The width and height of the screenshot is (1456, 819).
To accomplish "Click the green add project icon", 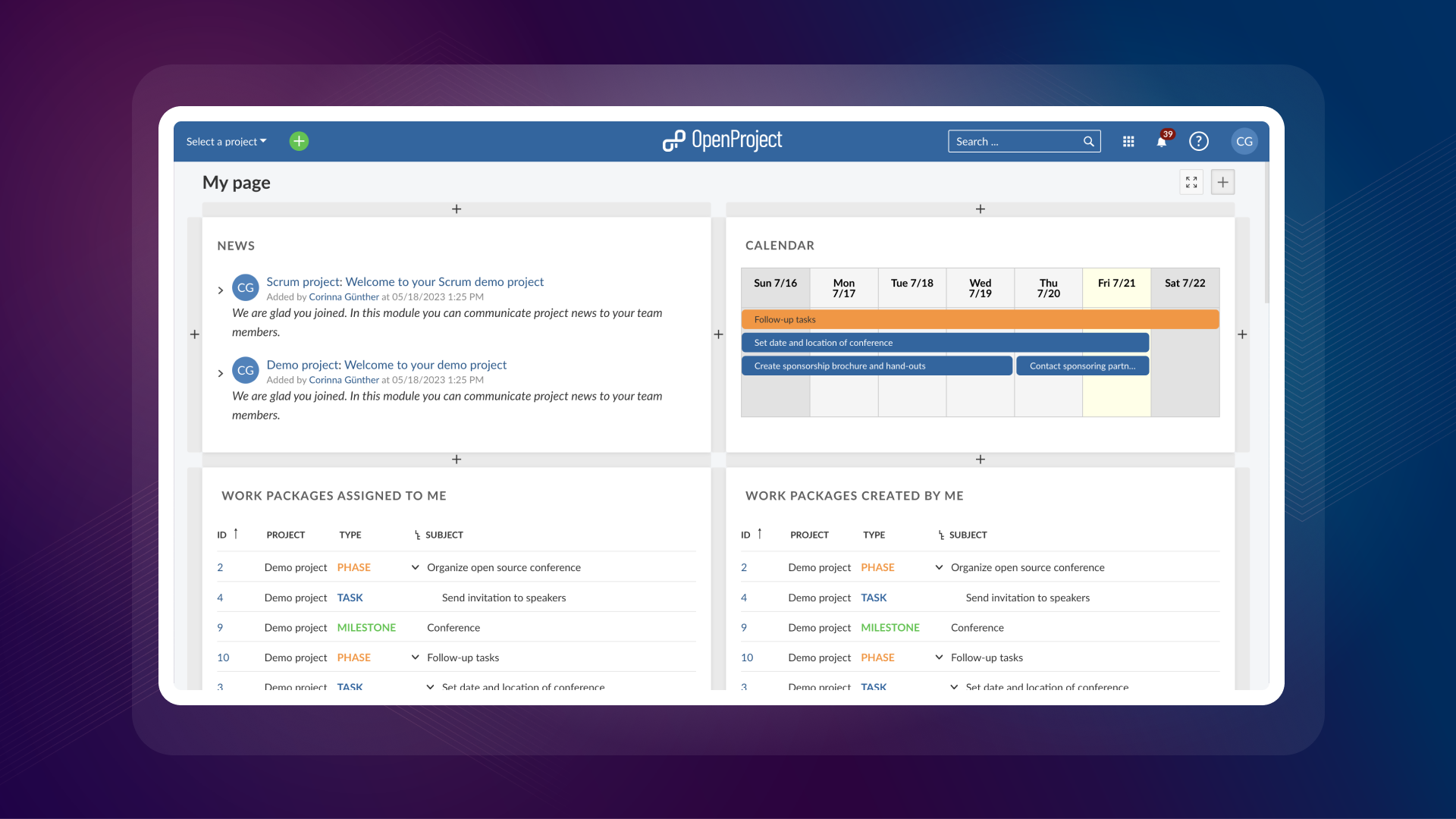I will tap(299, 141).
